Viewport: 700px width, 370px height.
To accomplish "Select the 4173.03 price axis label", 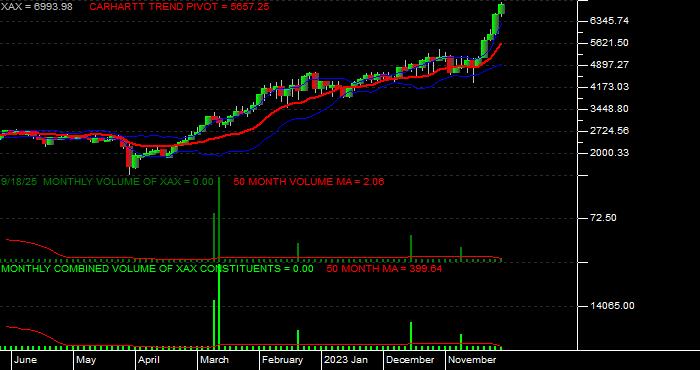I will click(x=609, y=87).
